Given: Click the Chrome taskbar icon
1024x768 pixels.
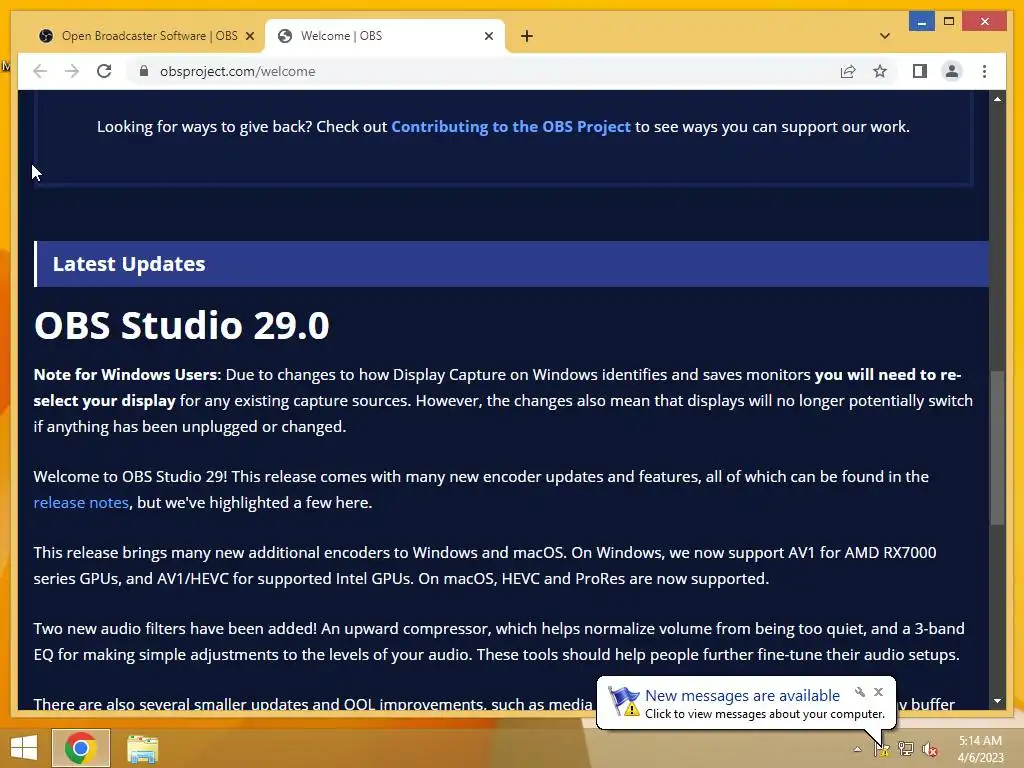Looking at the screenshot, I should pyautogui.click(x=81, y=748).
